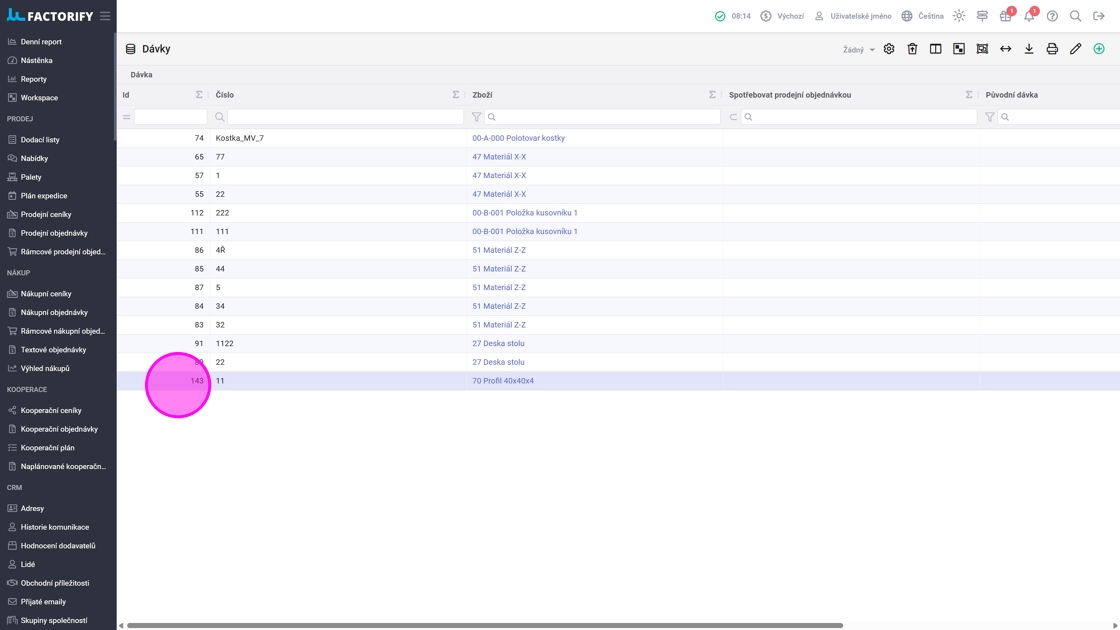
Task: Open the global search magnifier
Action: pyautogui.click(x=1075, y=16)
